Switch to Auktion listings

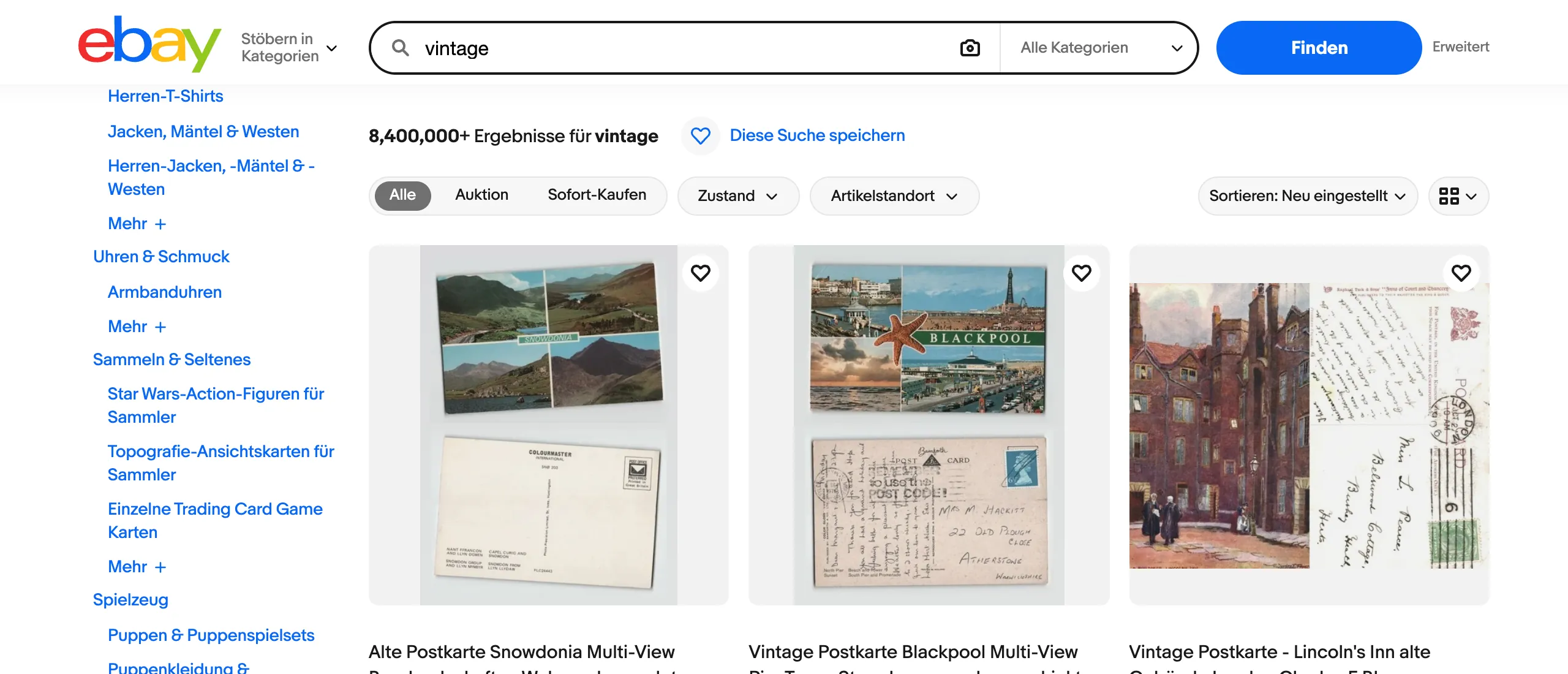[x=481, y=195]
